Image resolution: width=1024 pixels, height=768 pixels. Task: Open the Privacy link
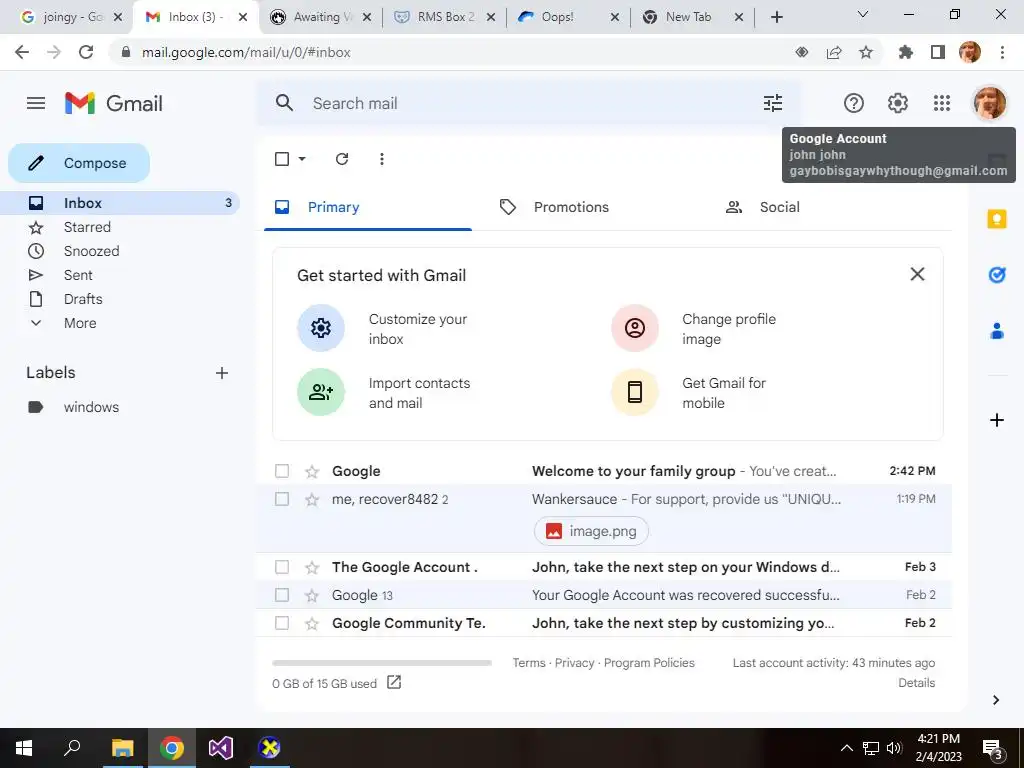(x=575, y=663)
